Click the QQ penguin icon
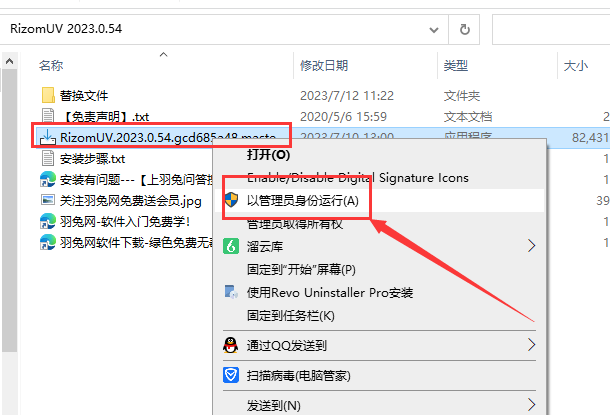610x415 pixels. pos(231,345)
